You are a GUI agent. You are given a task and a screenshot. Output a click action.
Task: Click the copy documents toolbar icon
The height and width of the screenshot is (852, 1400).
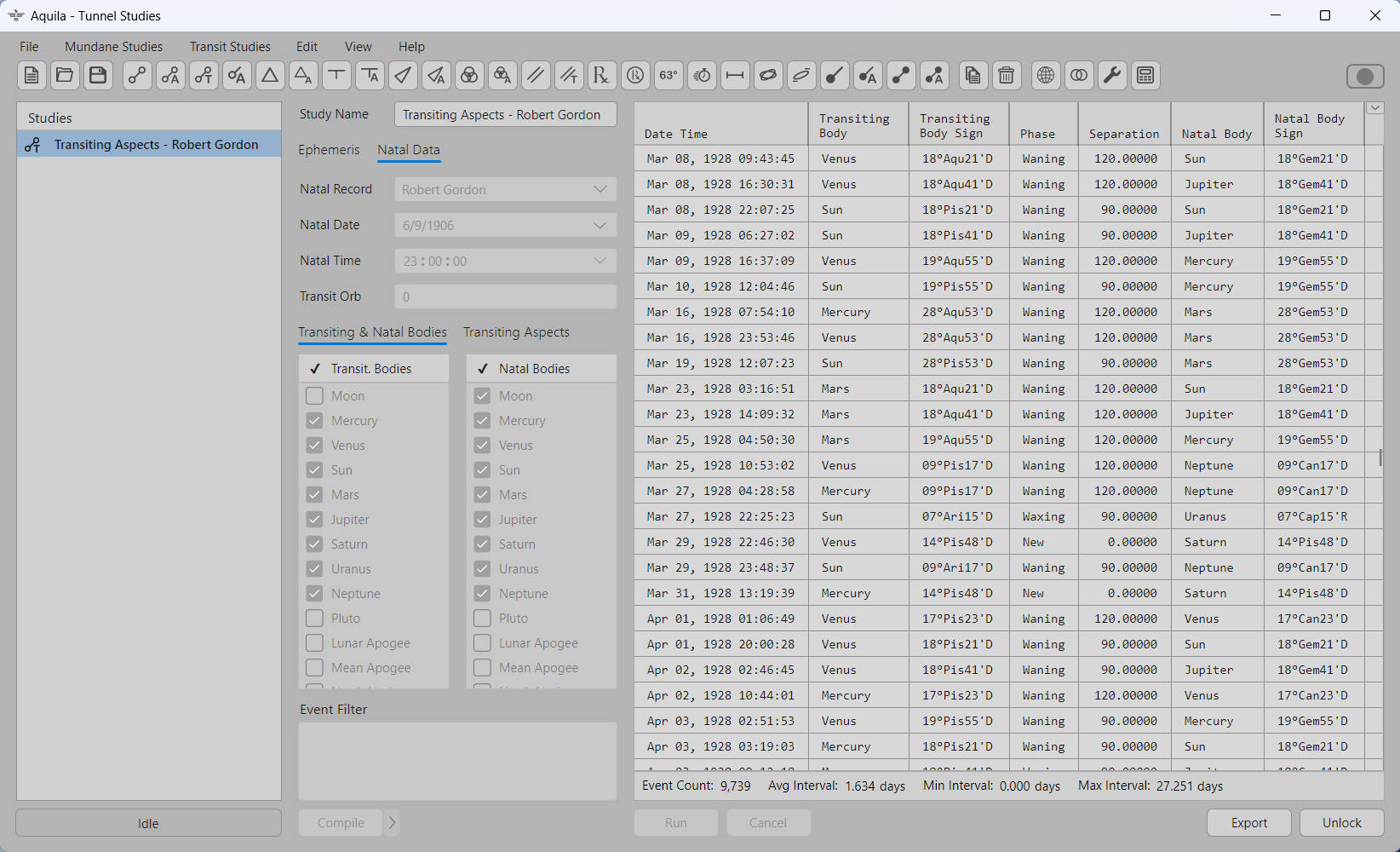[973, 76]
